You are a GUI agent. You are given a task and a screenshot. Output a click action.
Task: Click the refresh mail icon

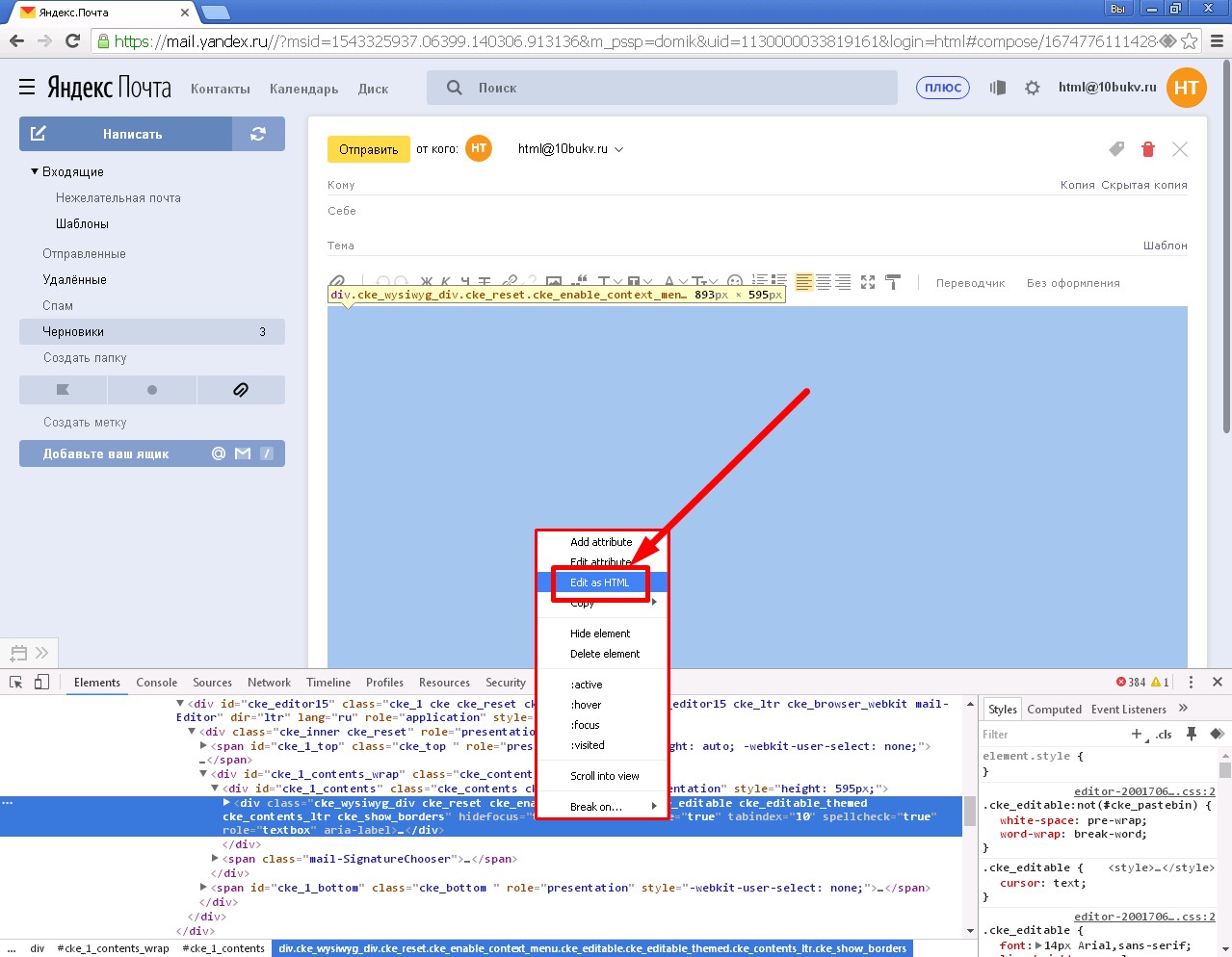258,134
